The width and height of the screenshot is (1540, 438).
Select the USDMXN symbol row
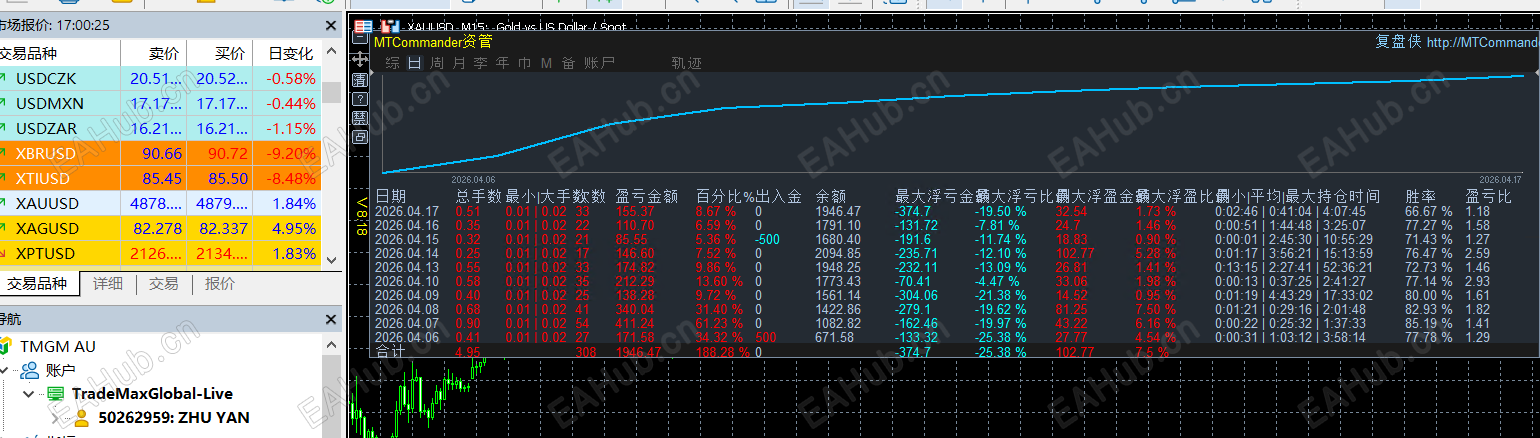coord(160,103)
